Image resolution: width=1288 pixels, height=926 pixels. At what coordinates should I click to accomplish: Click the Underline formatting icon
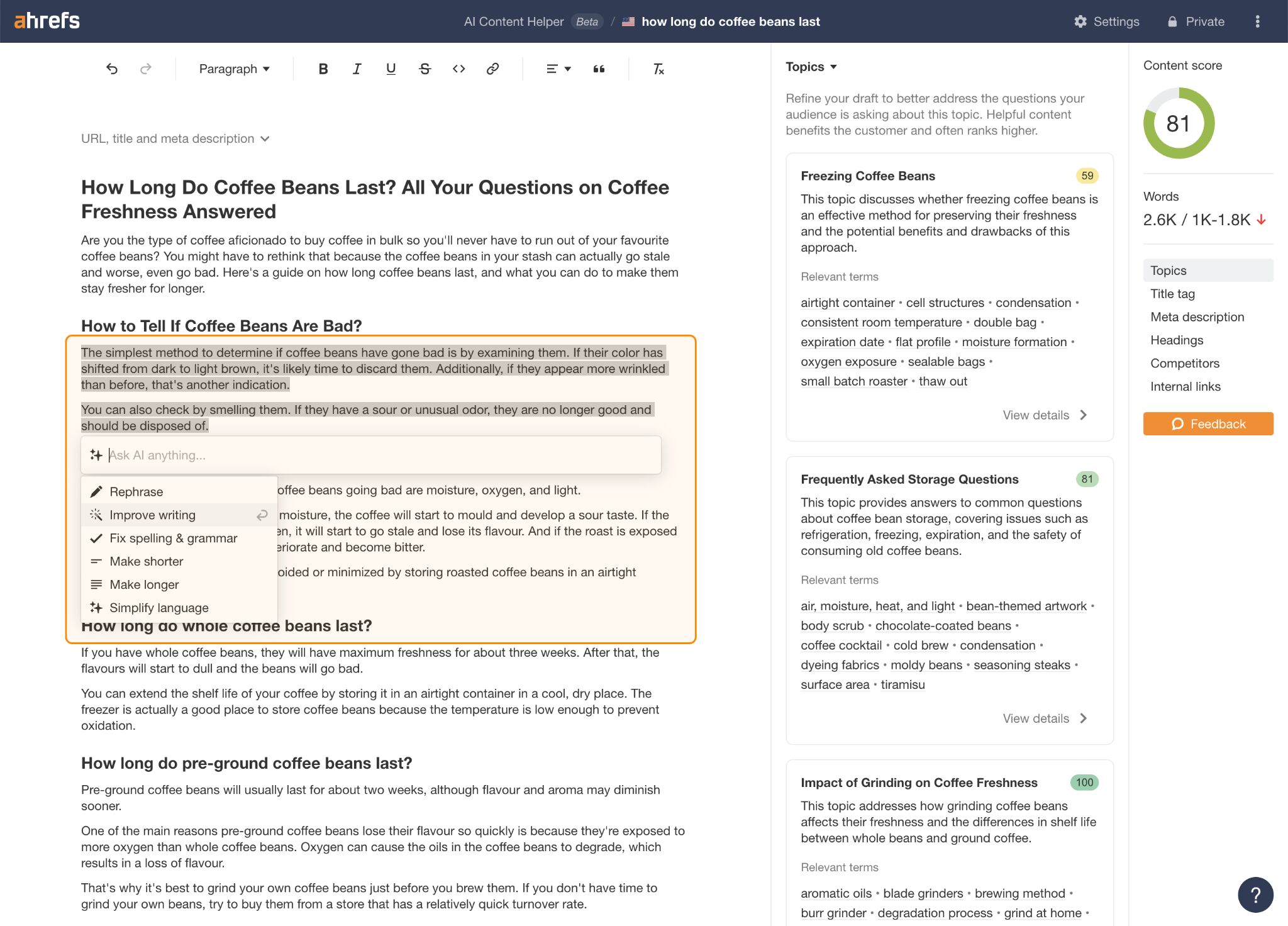(x=390, y=68)
